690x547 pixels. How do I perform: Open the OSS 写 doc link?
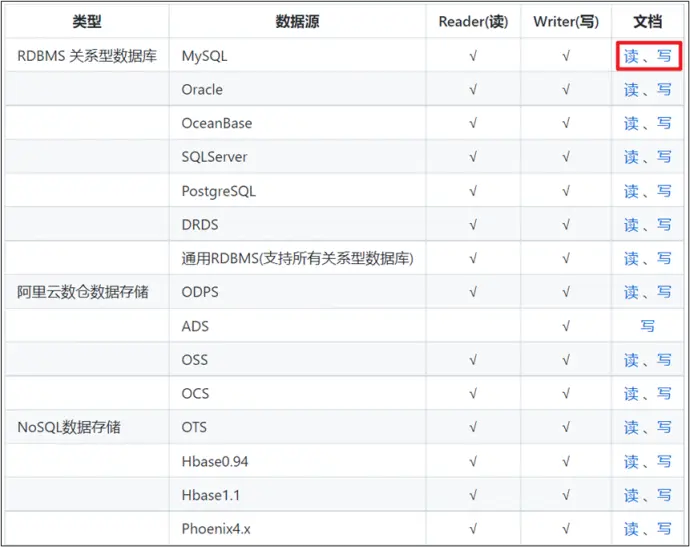pyautogui.click(x=664, y=360)
